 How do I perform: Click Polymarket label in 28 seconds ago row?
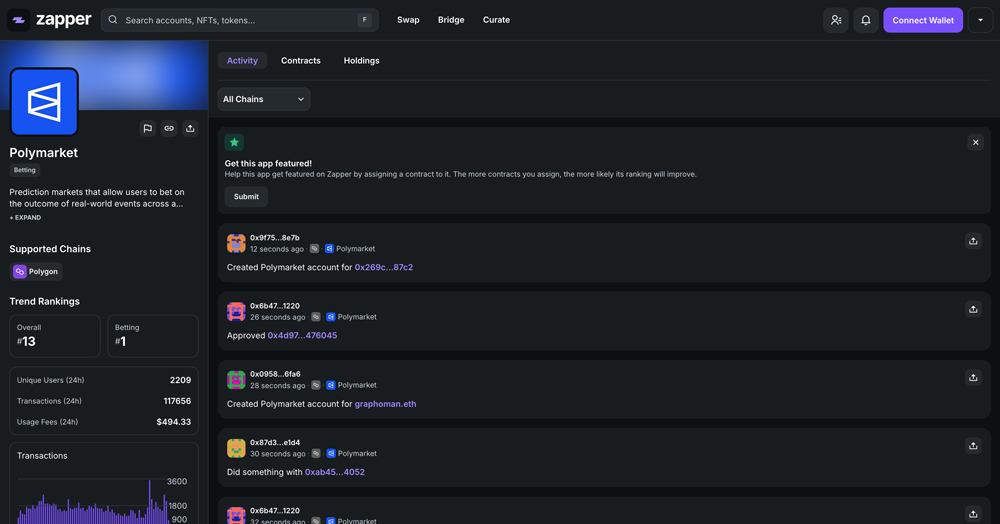[x=357, y=385]
